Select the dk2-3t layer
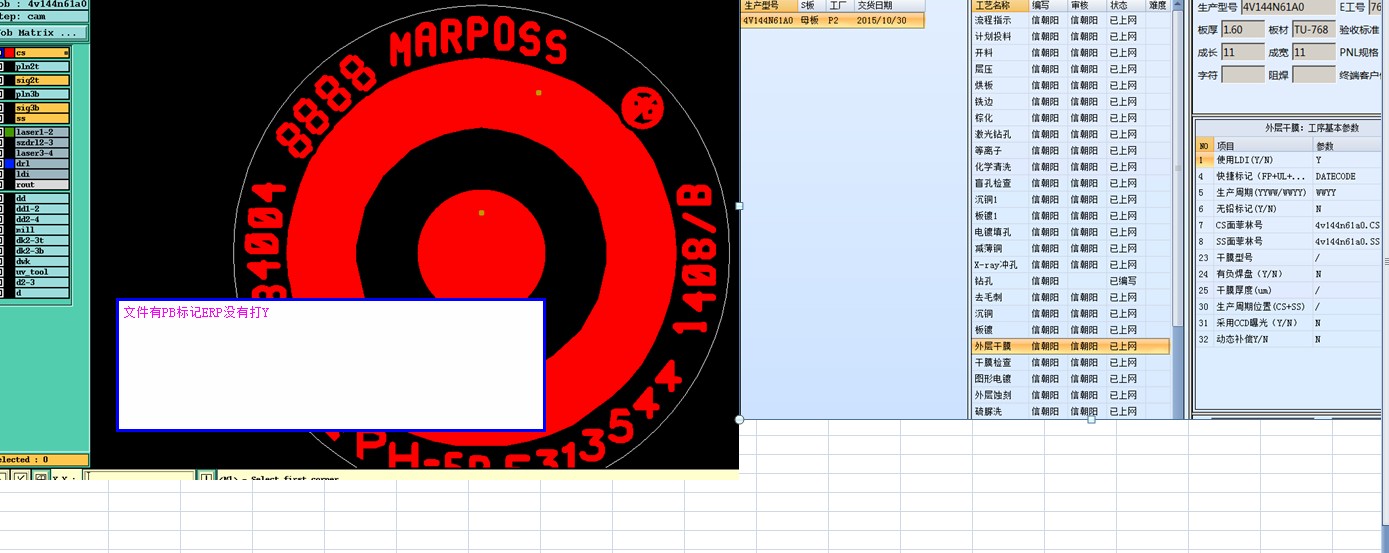The image size is (1389, 553). pyautogui.click(x=41, y=240)
